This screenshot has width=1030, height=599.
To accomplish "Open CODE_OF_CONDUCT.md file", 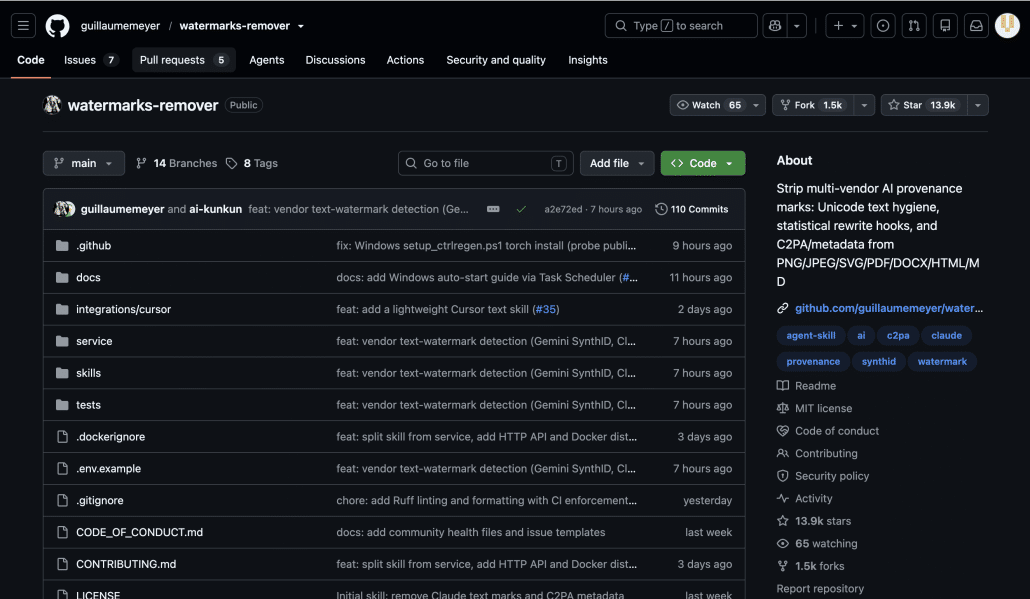I will click(x=139, y=532).
